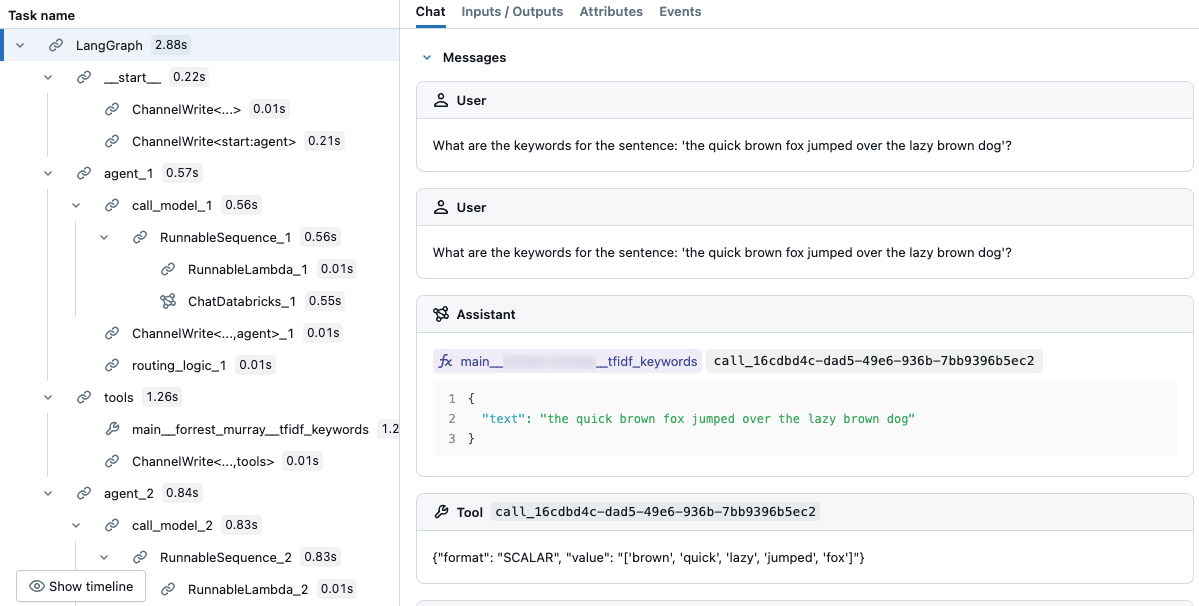Screen dimensions: 1199x606
Task: Click the wrench icon in the Tool message header
Action: [x=441, y=511]
